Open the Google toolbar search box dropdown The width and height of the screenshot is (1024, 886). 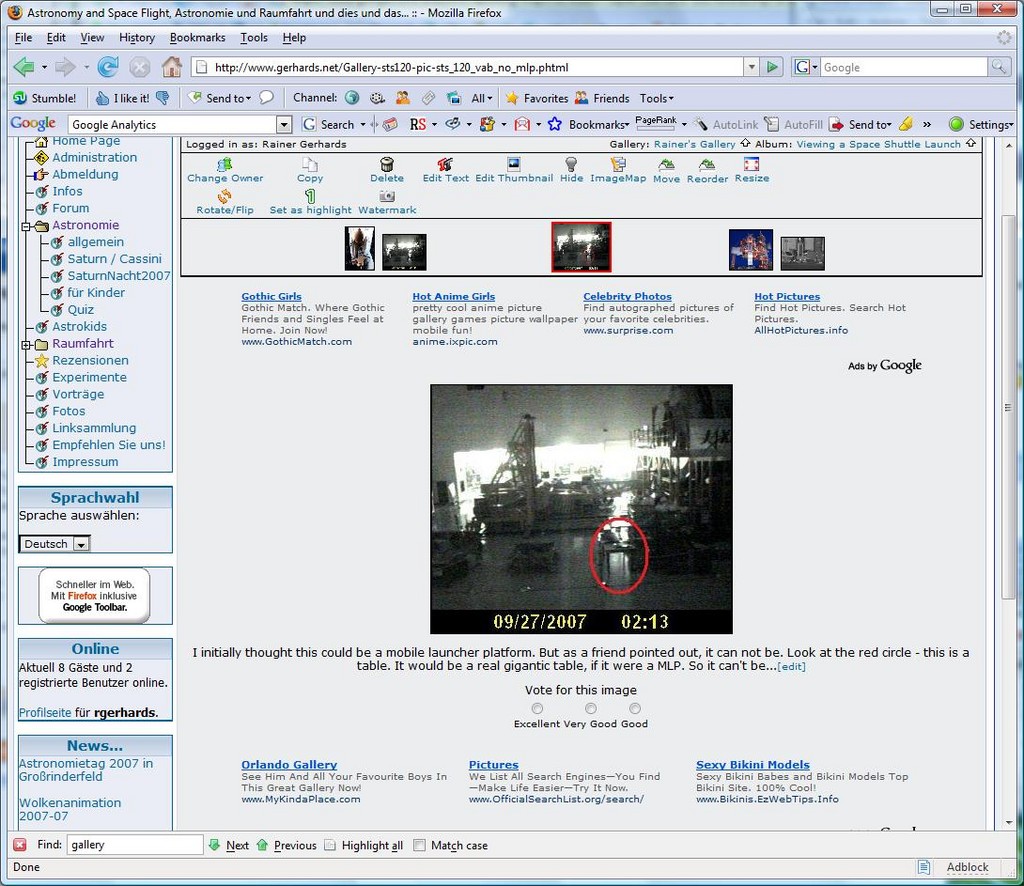(284, 124)
